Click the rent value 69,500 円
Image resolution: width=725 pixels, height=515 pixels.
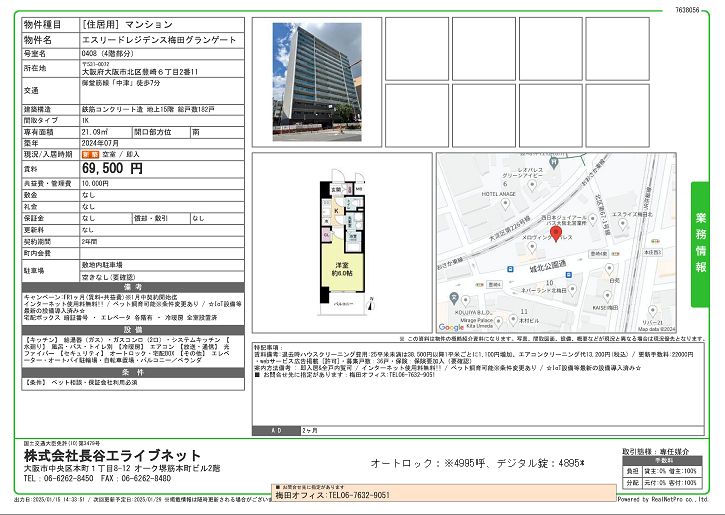pos(112,168)
